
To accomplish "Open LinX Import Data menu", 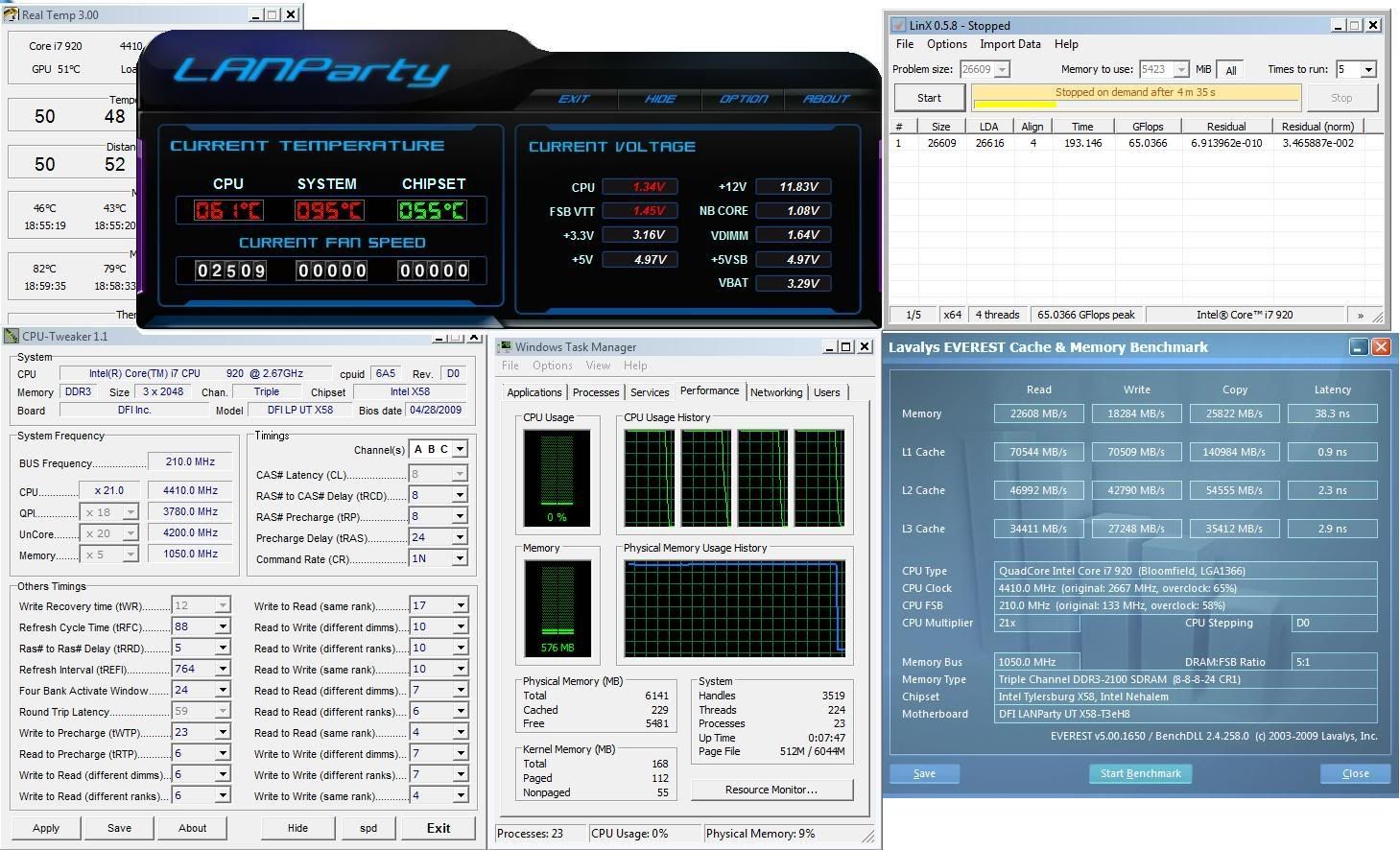I will pyautogui.click(x=1010, y=44).
